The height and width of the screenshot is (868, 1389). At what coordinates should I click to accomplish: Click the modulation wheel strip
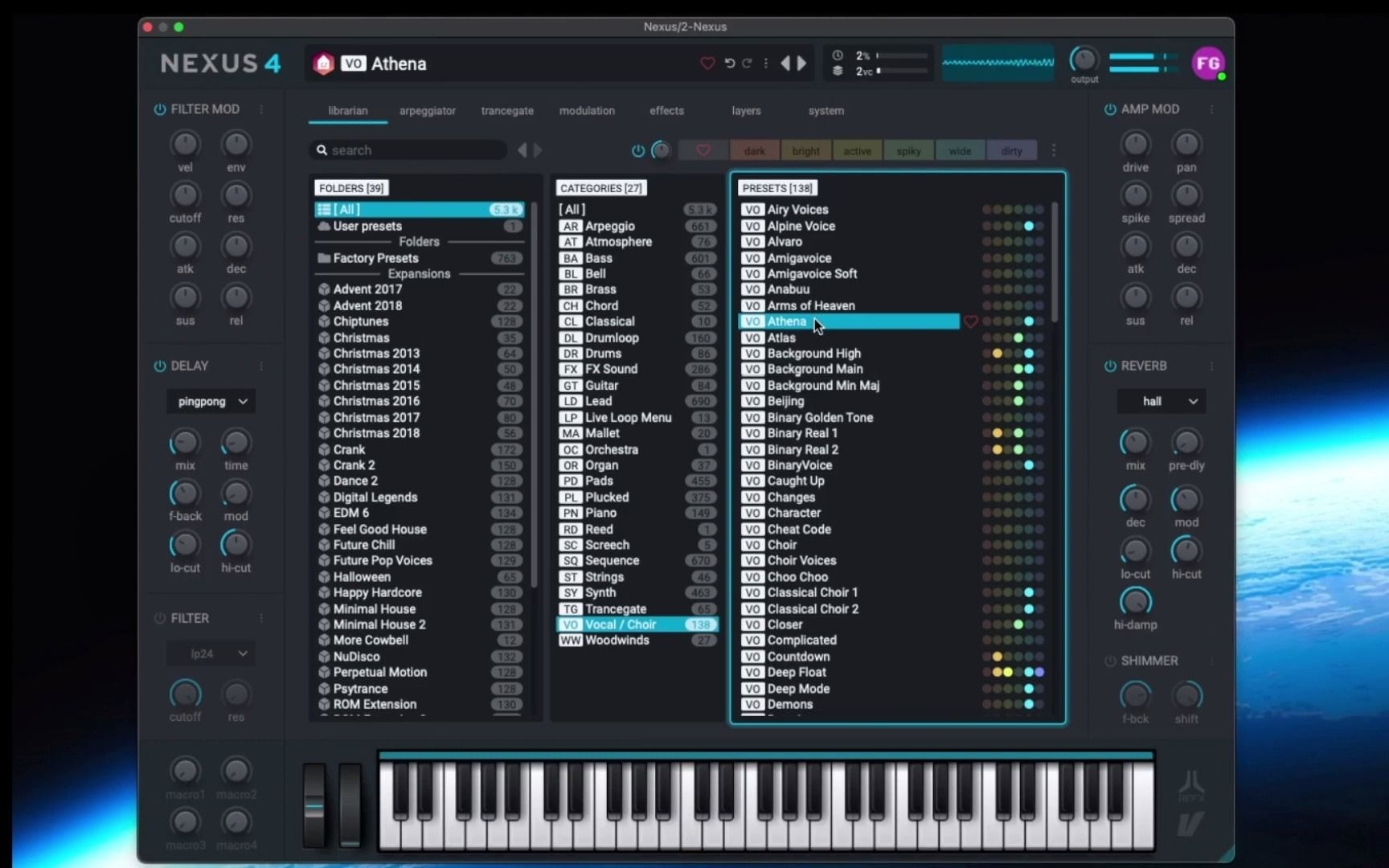[350, 805]
